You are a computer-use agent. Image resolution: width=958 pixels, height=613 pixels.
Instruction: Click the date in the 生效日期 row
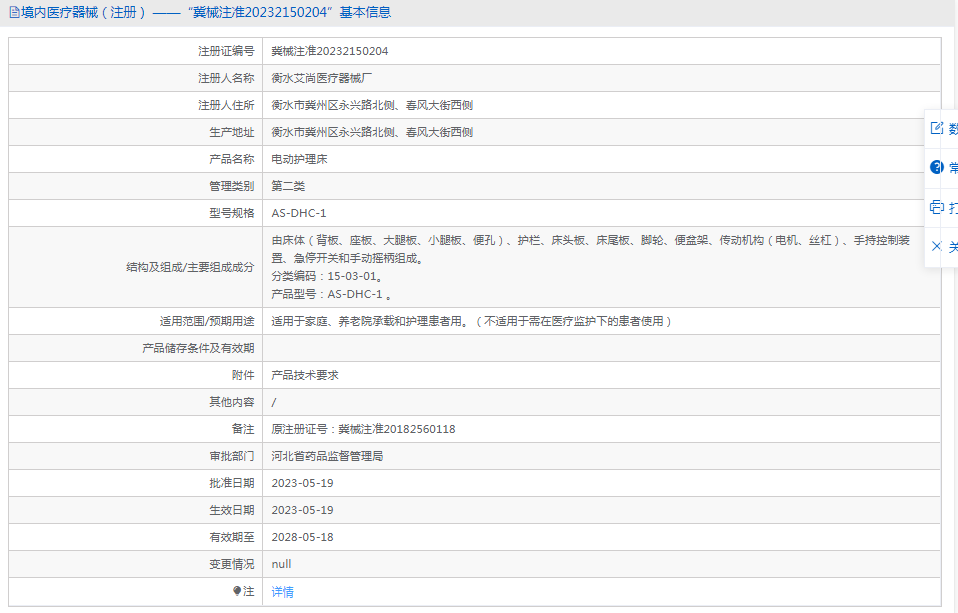pos(302,510)
